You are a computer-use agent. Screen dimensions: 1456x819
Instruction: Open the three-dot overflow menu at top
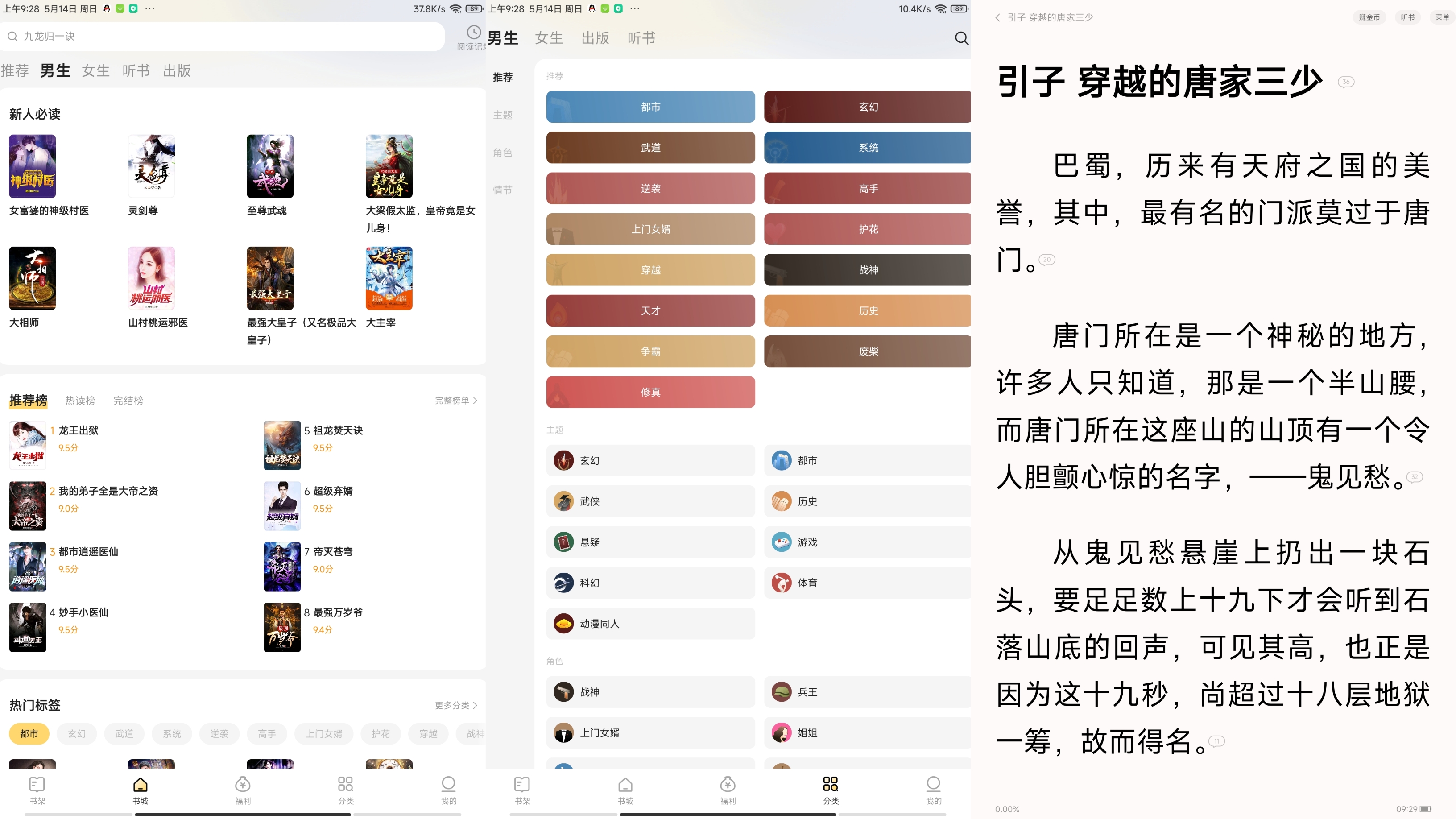tap(149, 8)
